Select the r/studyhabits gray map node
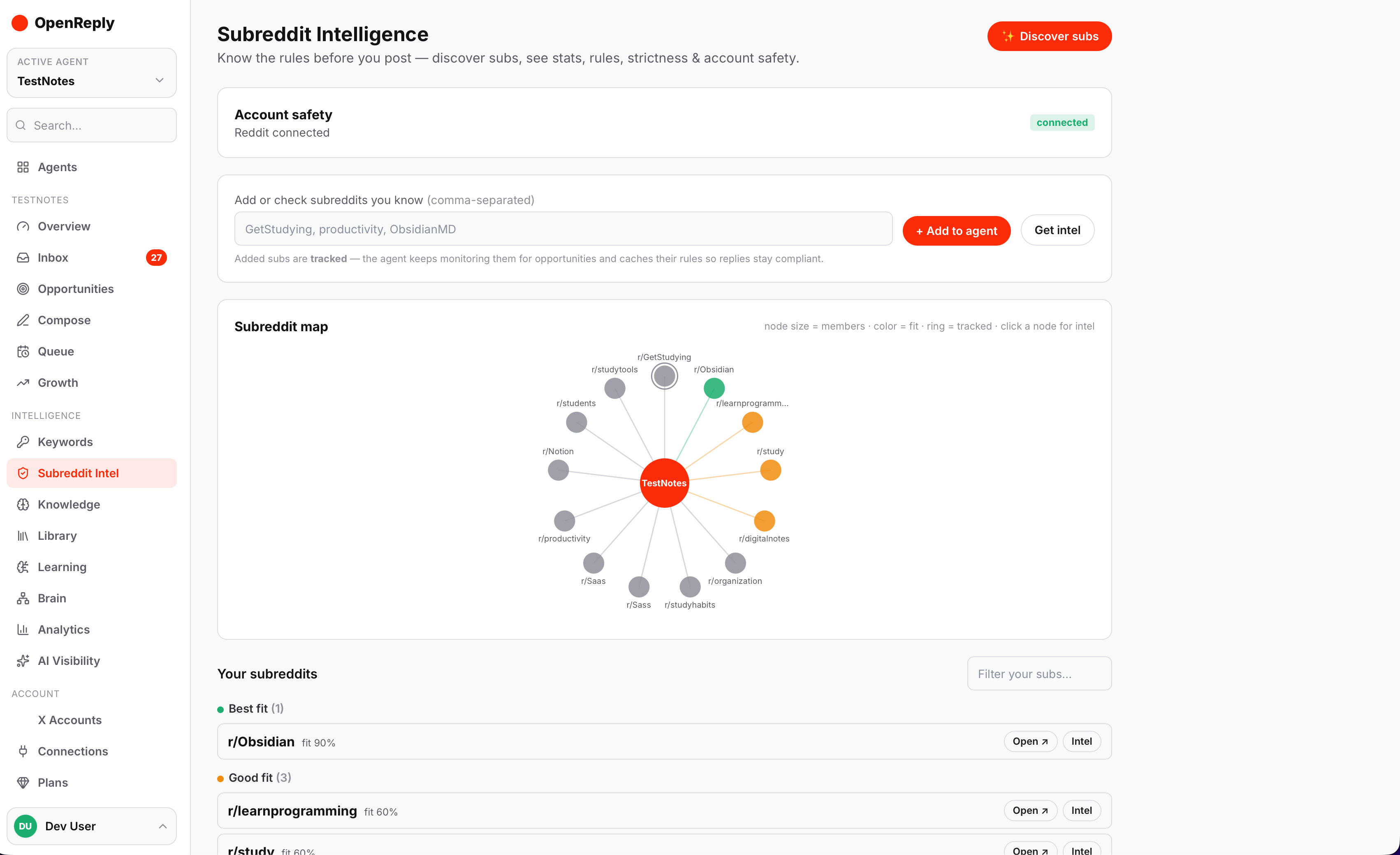The image size is (1400, 855). pyautogui.click(x=690, y=587)
